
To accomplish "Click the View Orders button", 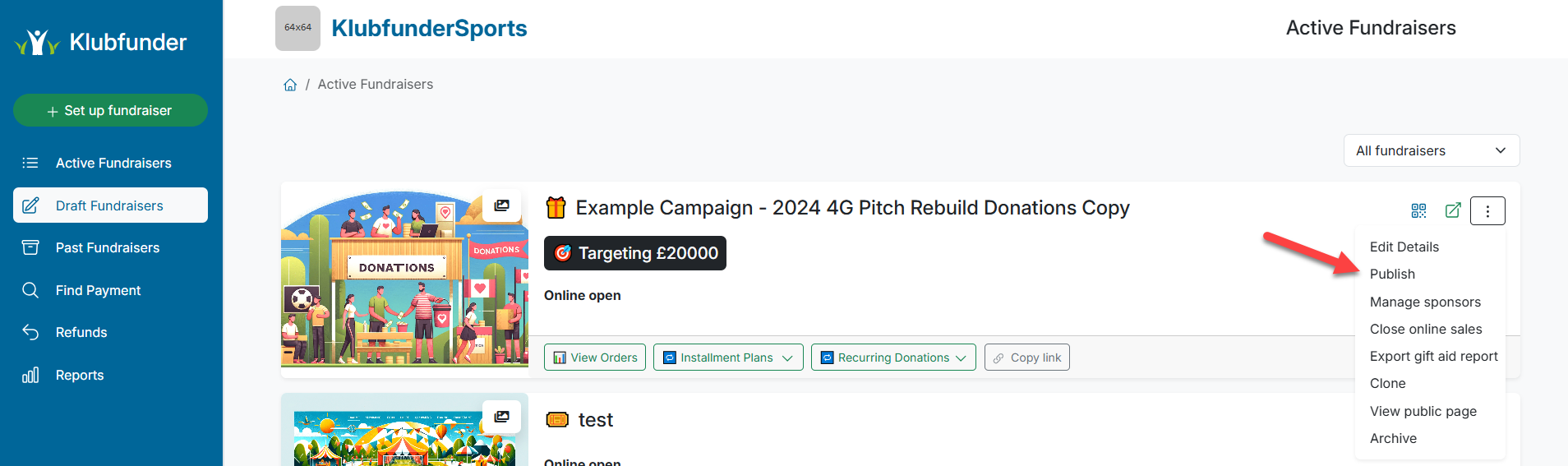I will (595, 358).
